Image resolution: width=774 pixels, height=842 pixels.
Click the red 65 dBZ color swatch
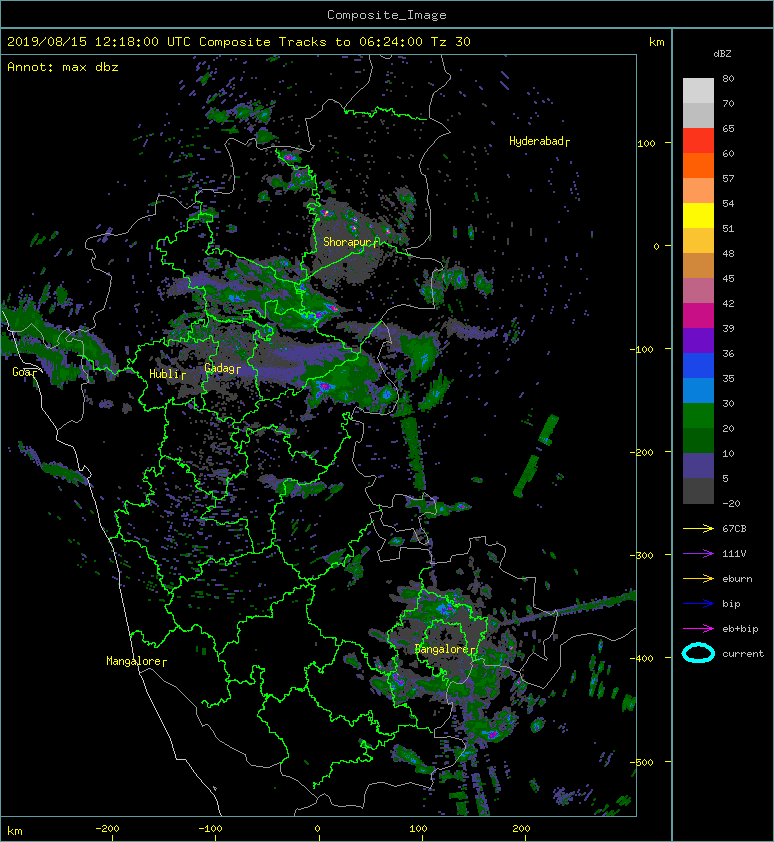698,140
